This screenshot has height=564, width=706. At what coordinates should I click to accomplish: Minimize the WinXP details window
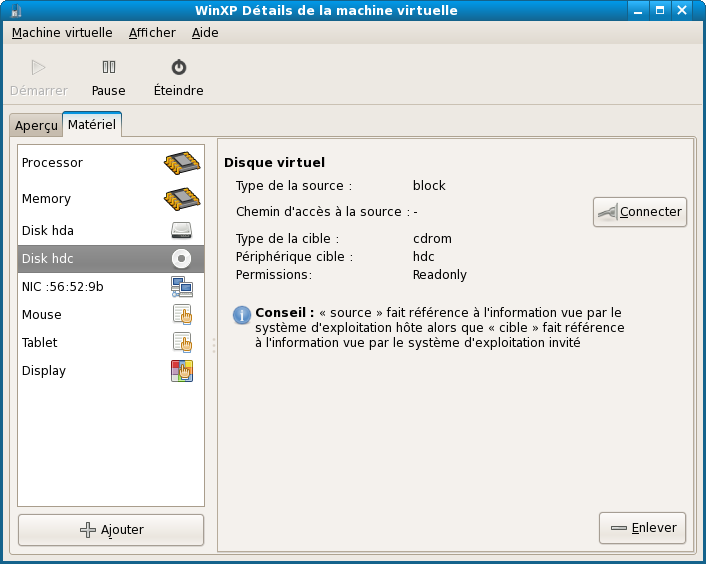(x=638, y=10)
